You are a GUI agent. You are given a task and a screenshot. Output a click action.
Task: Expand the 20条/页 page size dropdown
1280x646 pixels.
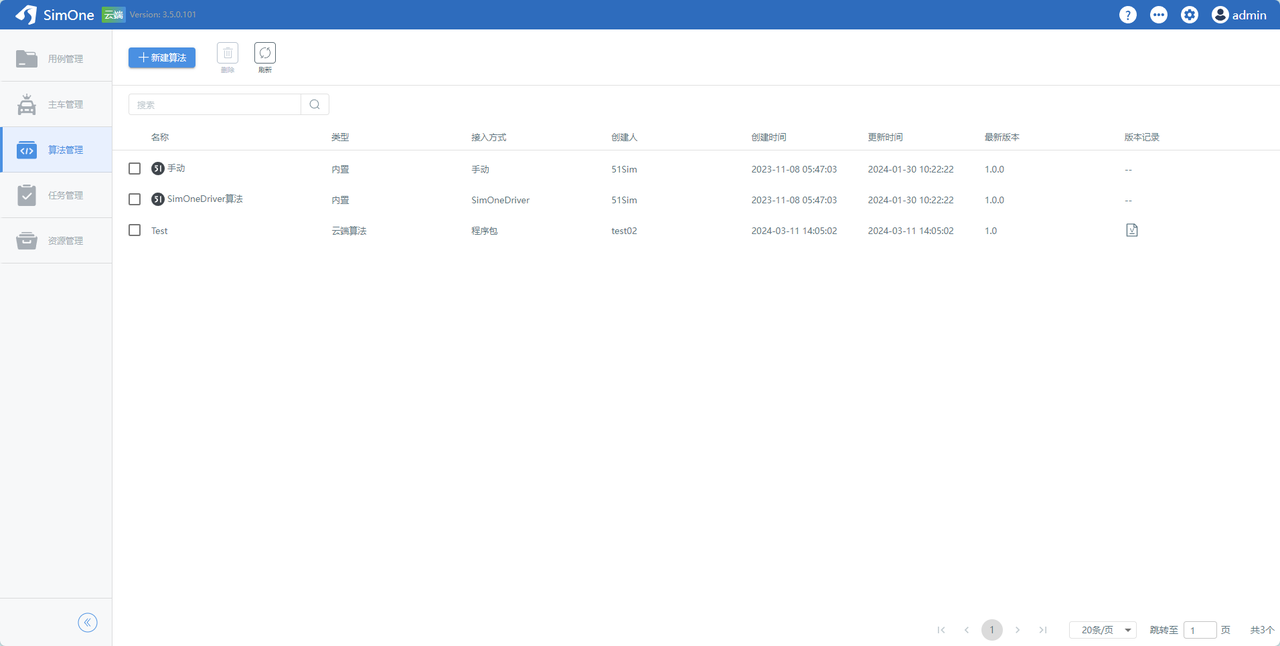[1102, 630]
